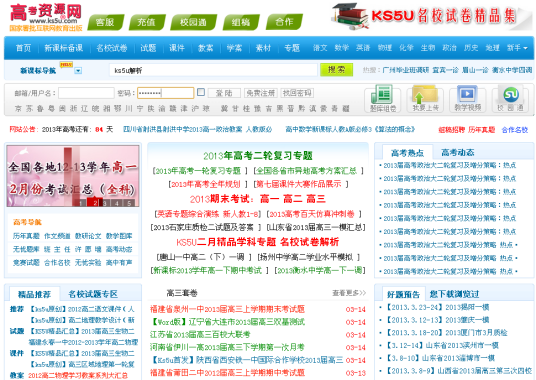Open 福建省泉州一中2013届高三上学期期末考试题

click(x=227, y=309)
